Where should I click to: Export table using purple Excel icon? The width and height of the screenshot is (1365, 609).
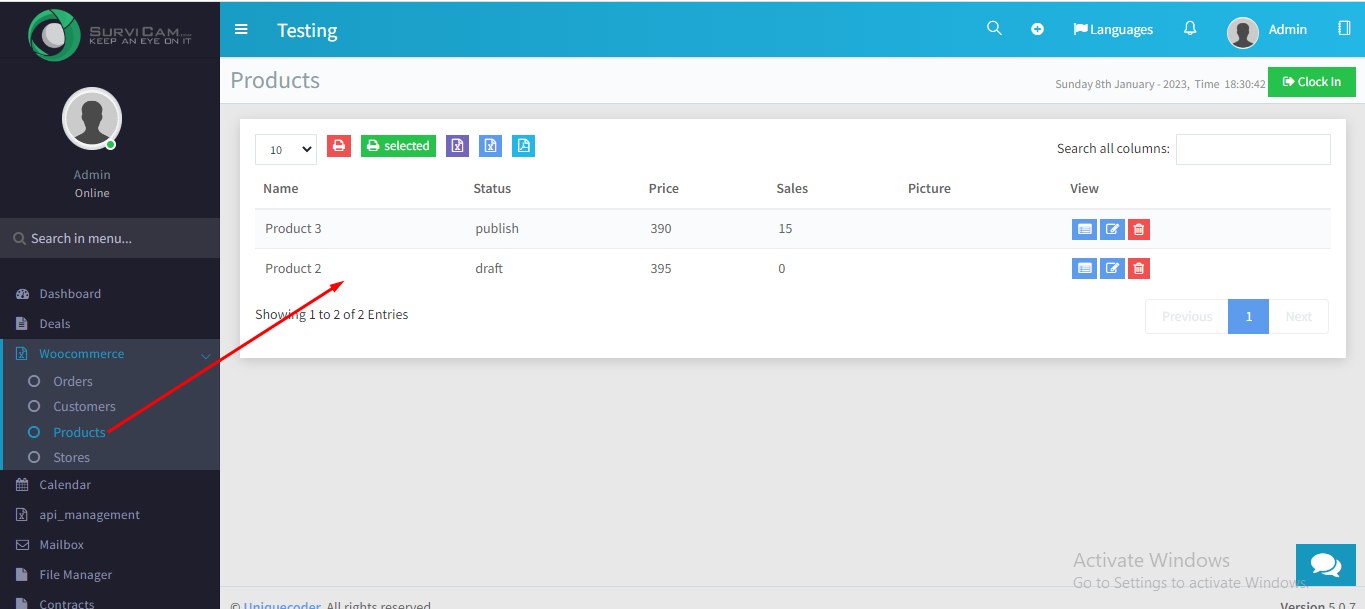[457, 146]
